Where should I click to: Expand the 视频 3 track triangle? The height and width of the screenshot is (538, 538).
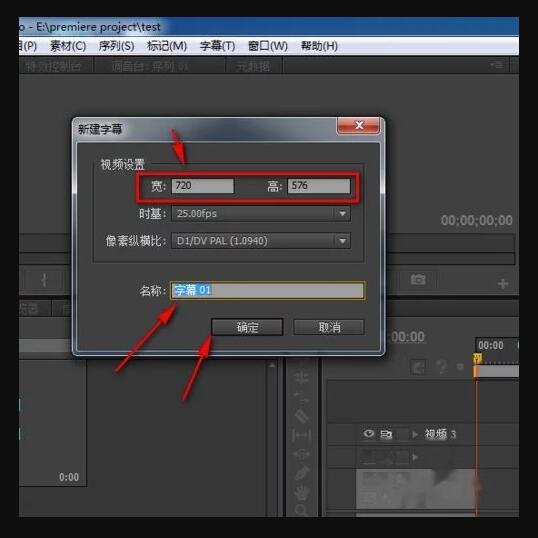(x=415, y=434)
